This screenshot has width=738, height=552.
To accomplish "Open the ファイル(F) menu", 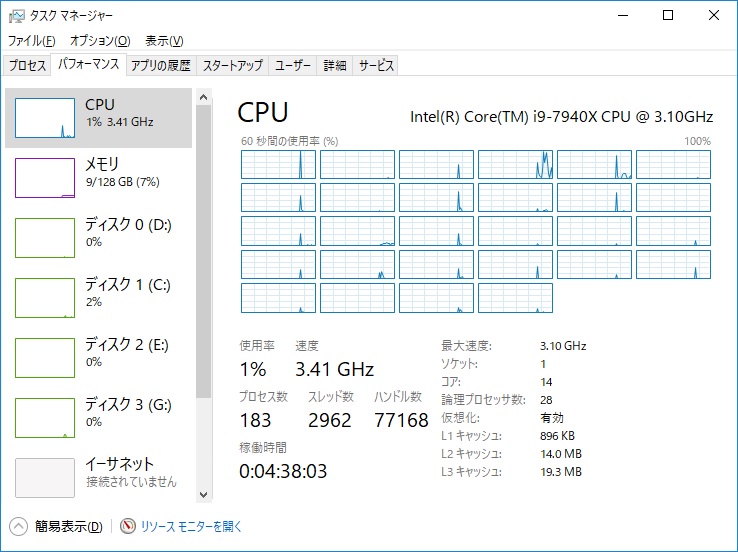I will tap(31, 41).
